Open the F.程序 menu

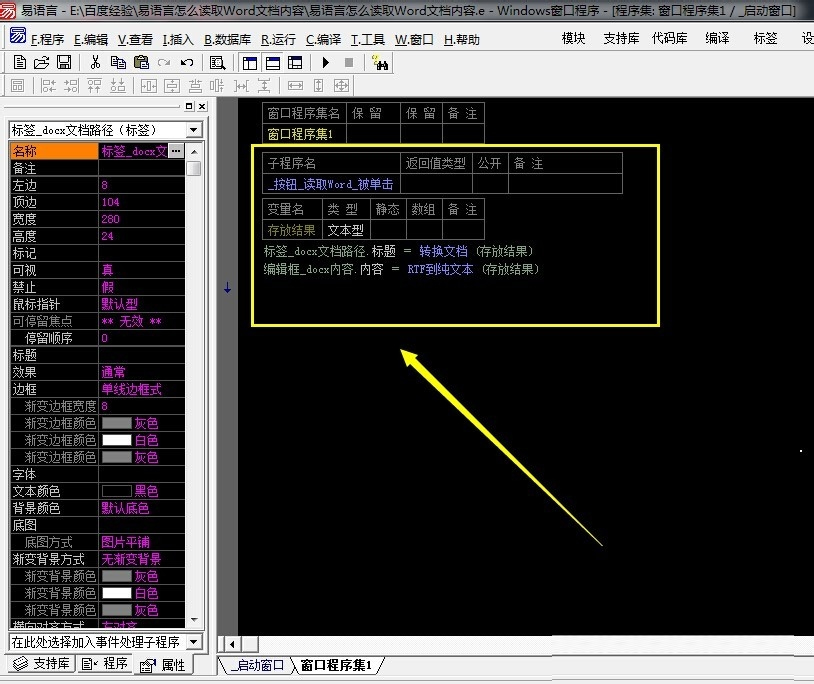tap(47, 39)
